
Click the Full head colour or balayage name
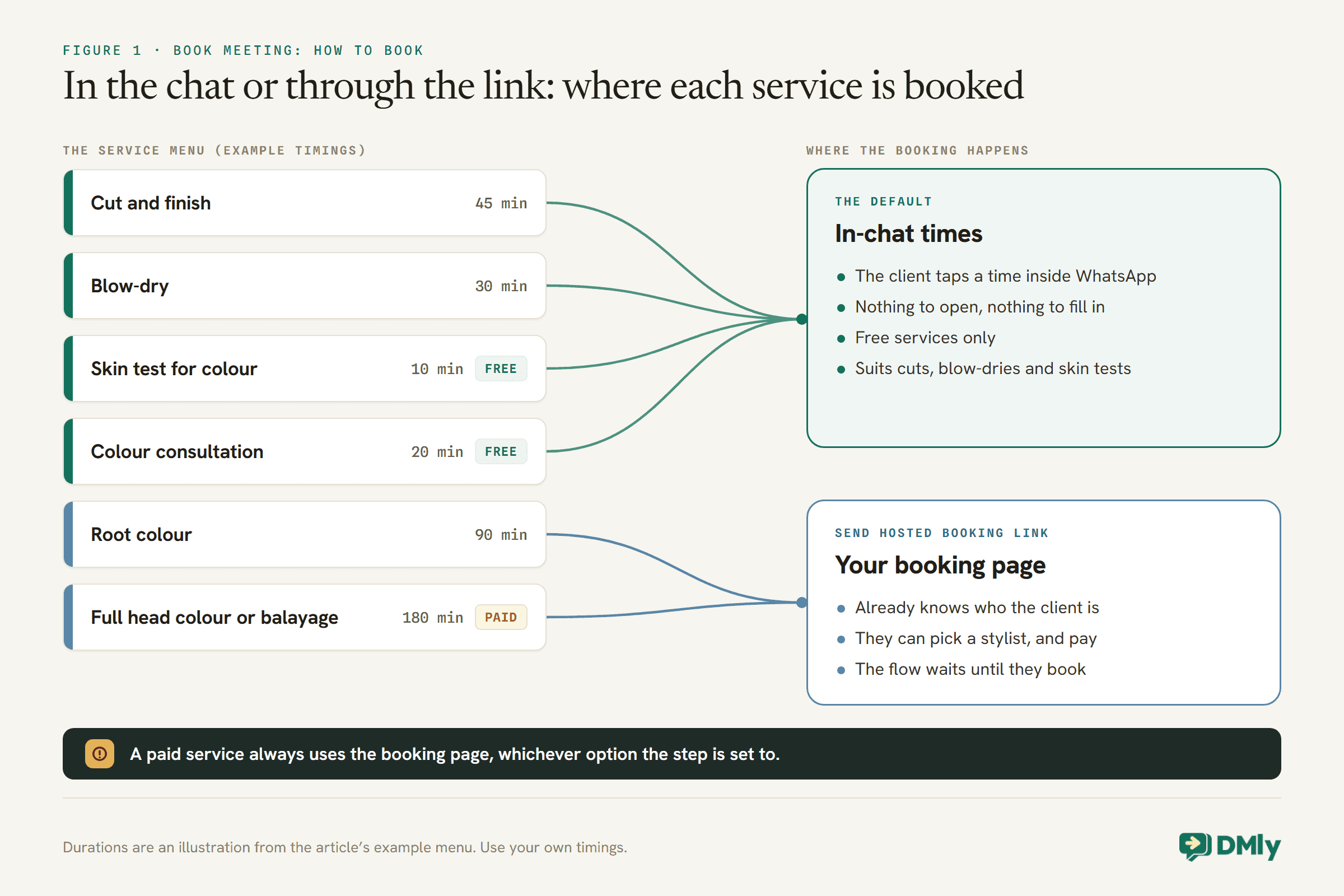[x=214, y=618]
